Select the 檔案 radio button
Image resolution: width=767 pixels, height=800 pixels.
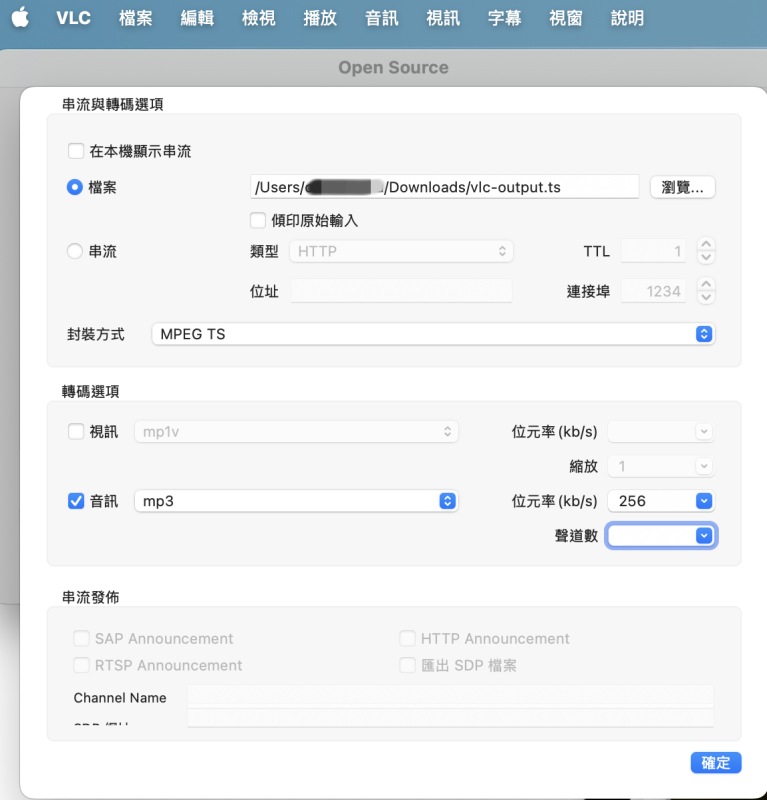(75, 187)
